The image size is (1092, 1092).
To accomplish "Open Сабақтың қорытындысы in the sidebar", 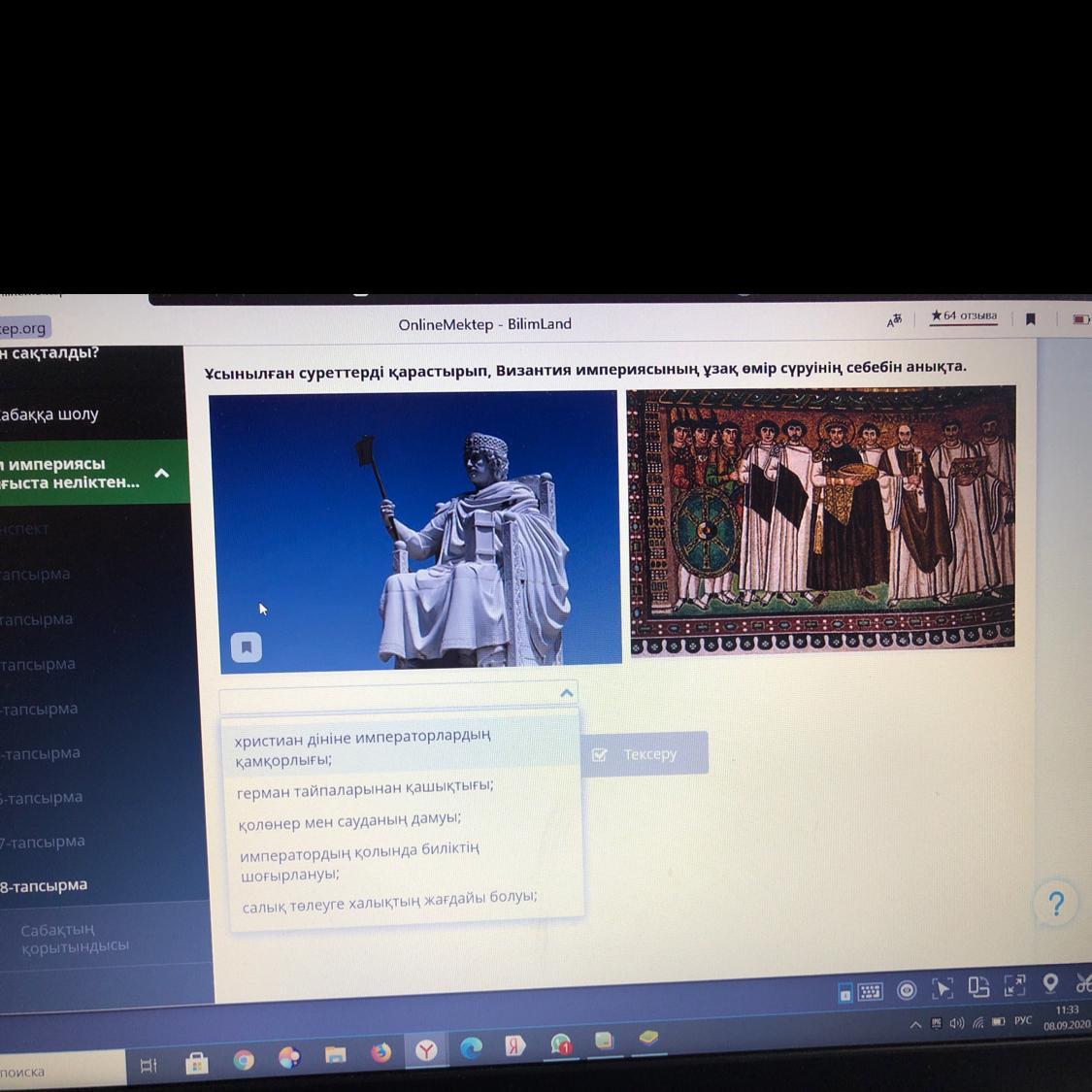I will [x=75, y=939].
